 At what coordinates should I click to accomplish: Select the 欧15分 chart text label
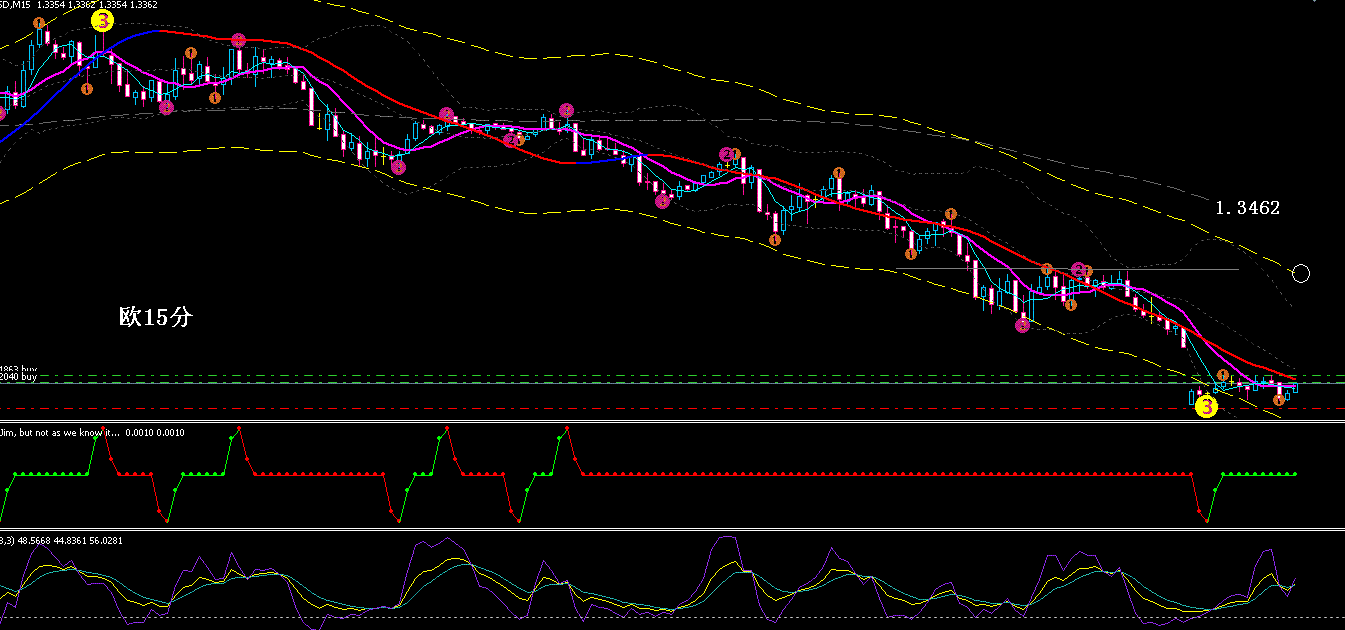point(154,318)
